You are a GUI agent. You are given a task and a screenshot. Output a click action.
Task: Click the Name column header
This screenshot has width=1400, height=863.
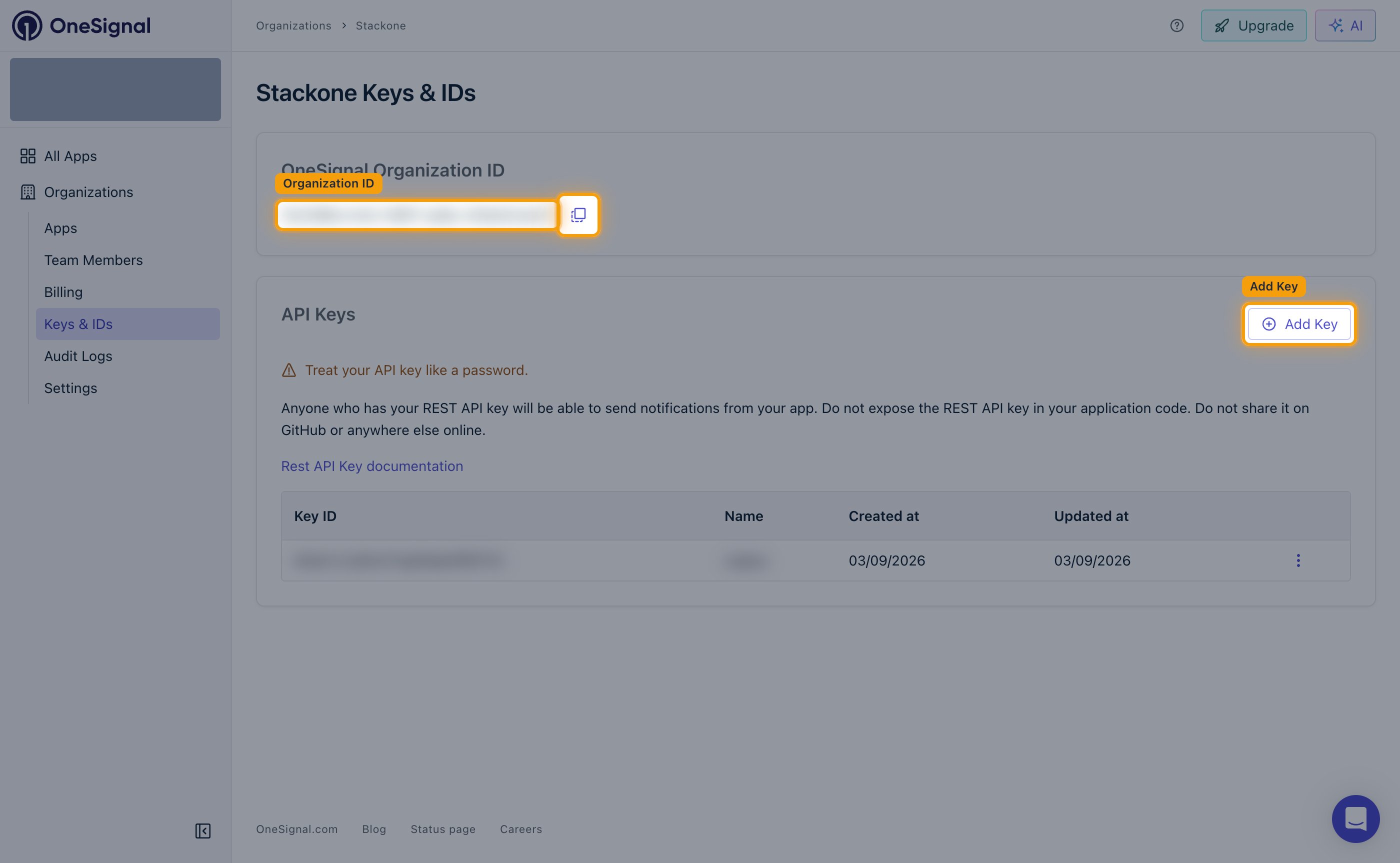(x=743, y=516)
